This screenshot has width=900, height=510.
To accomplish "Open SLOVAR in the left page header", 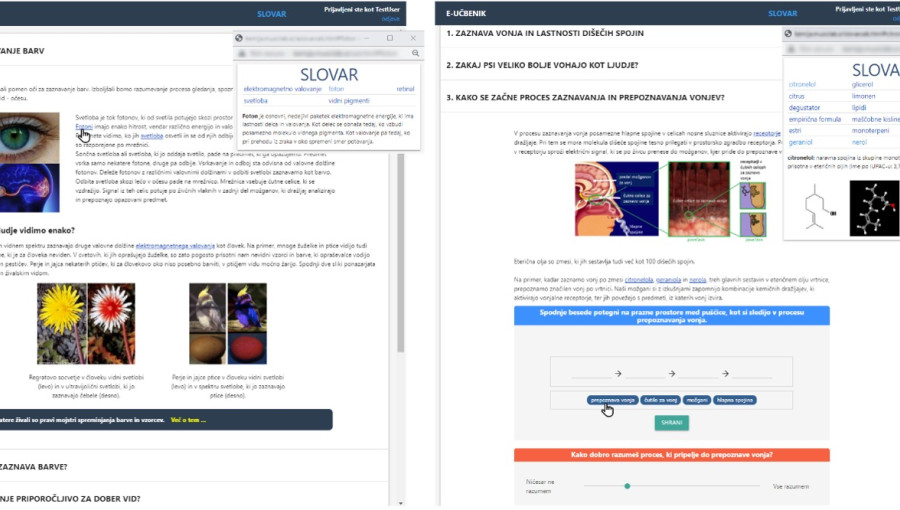I will click(271, 14).
